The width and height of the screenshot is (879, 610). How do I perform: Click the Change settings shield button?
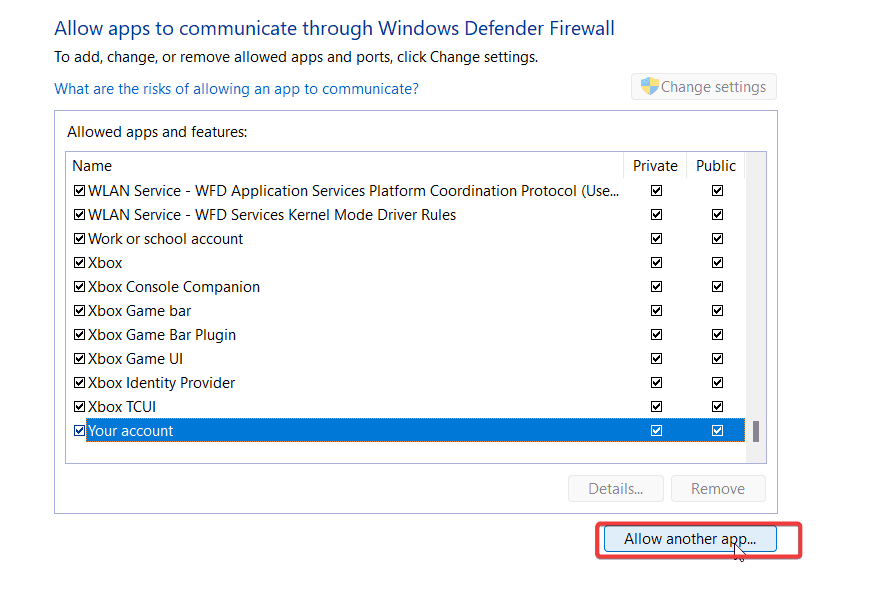(x=704, y=87)
